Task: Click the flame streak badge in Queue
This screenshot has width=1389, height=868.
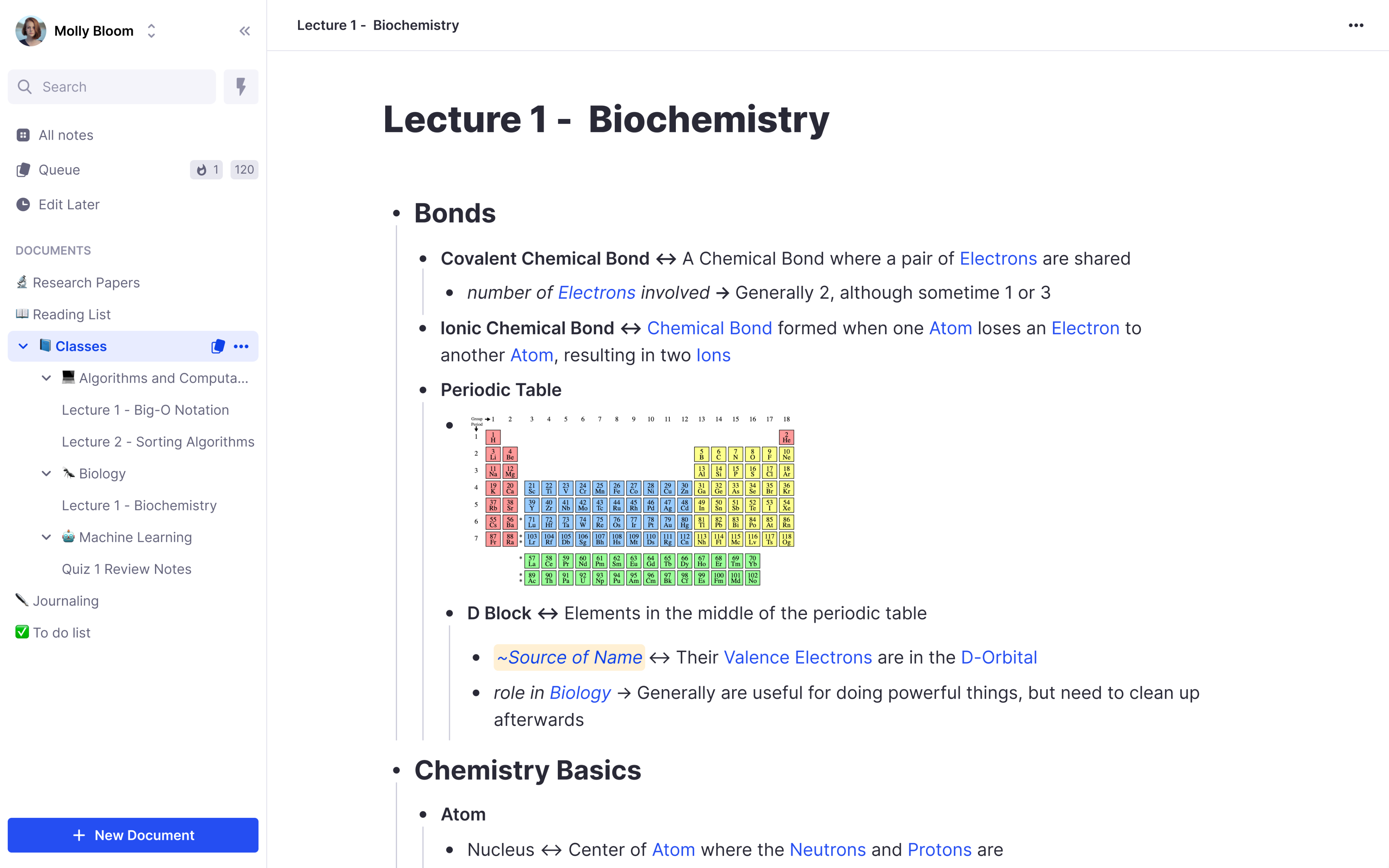Action: coord(207,170)
